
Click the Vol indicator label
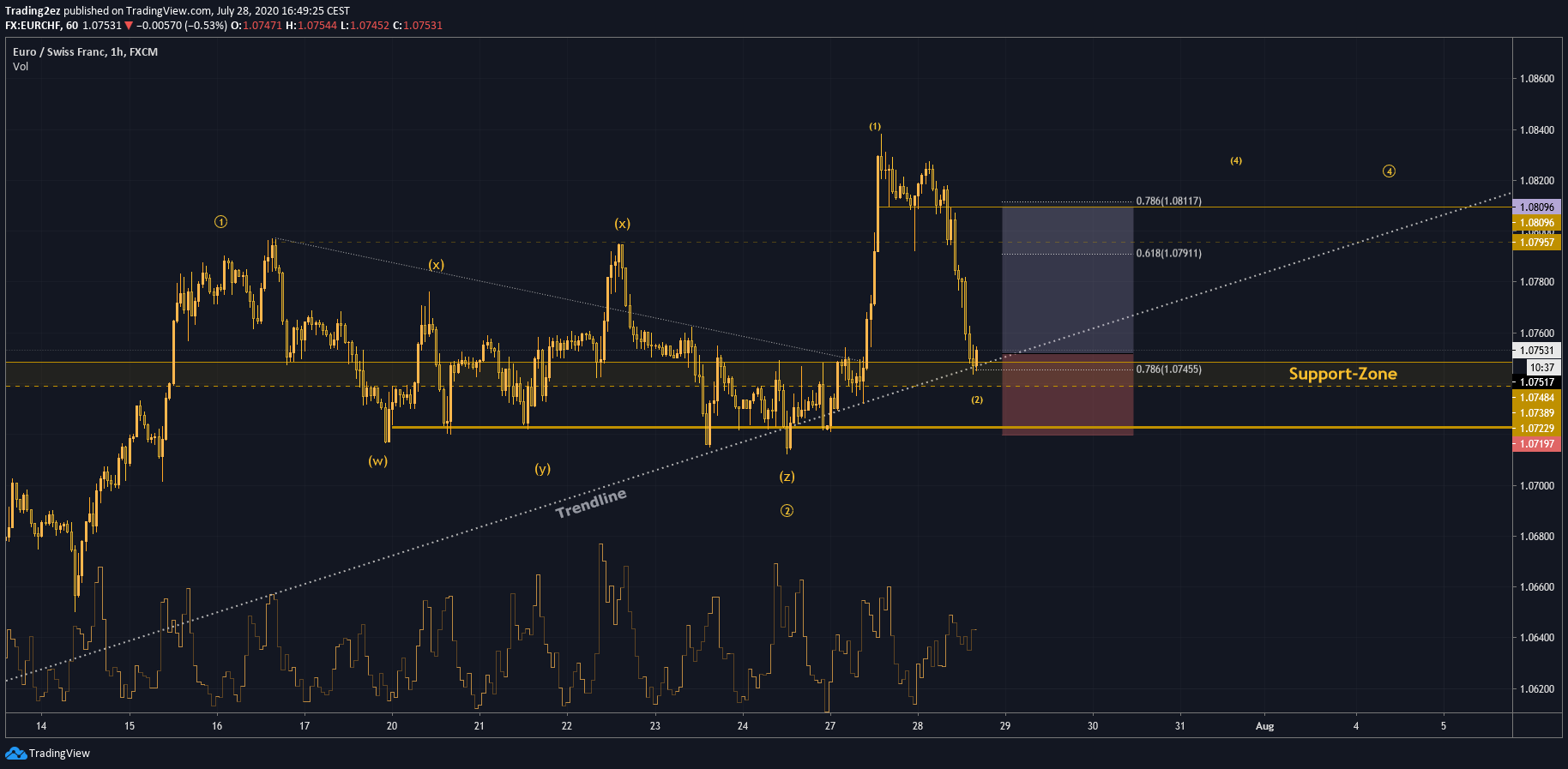point(21,67)
